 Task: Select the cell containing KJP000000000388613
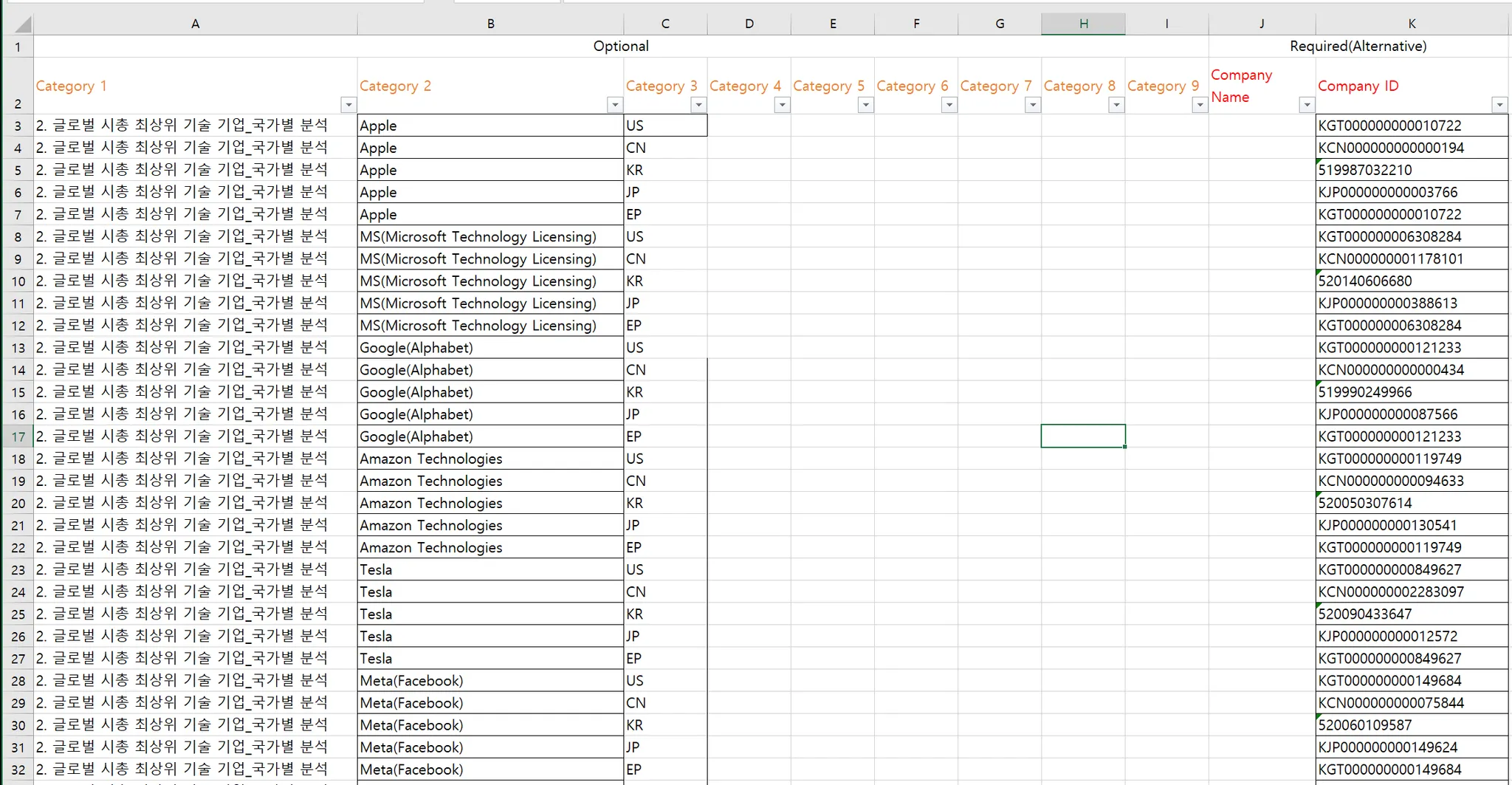tap(1412, 304)
